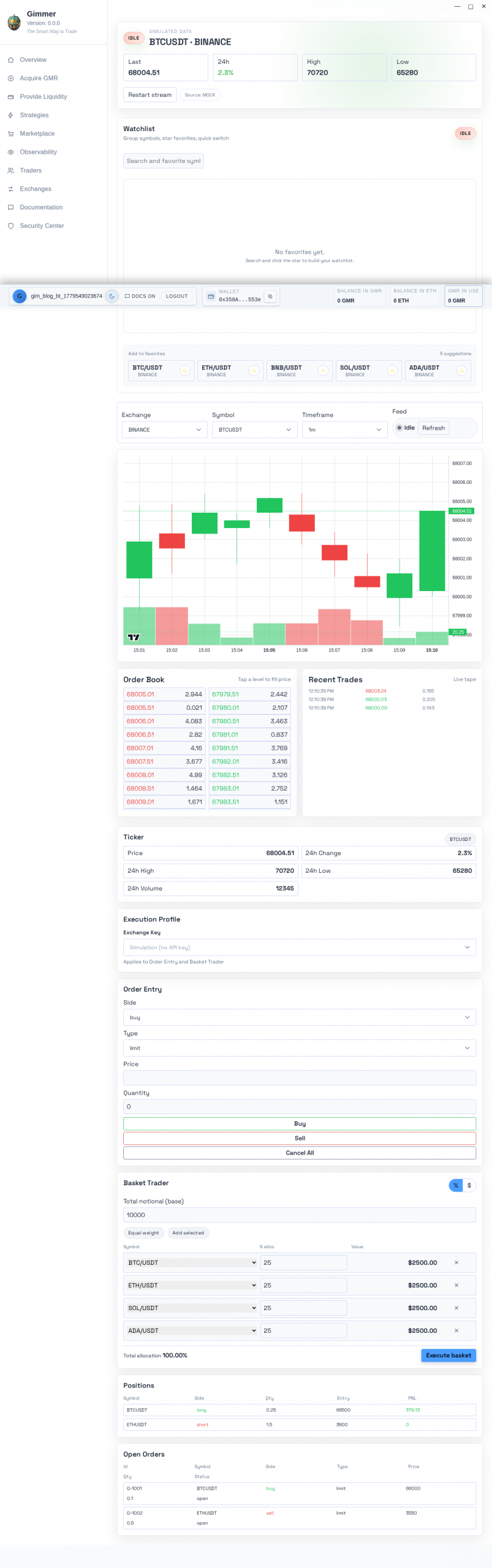Image resolution: width=492 pixels, height=1568 pixels.
Task: Click the Documentation book icon
Action: coord(10,207)
